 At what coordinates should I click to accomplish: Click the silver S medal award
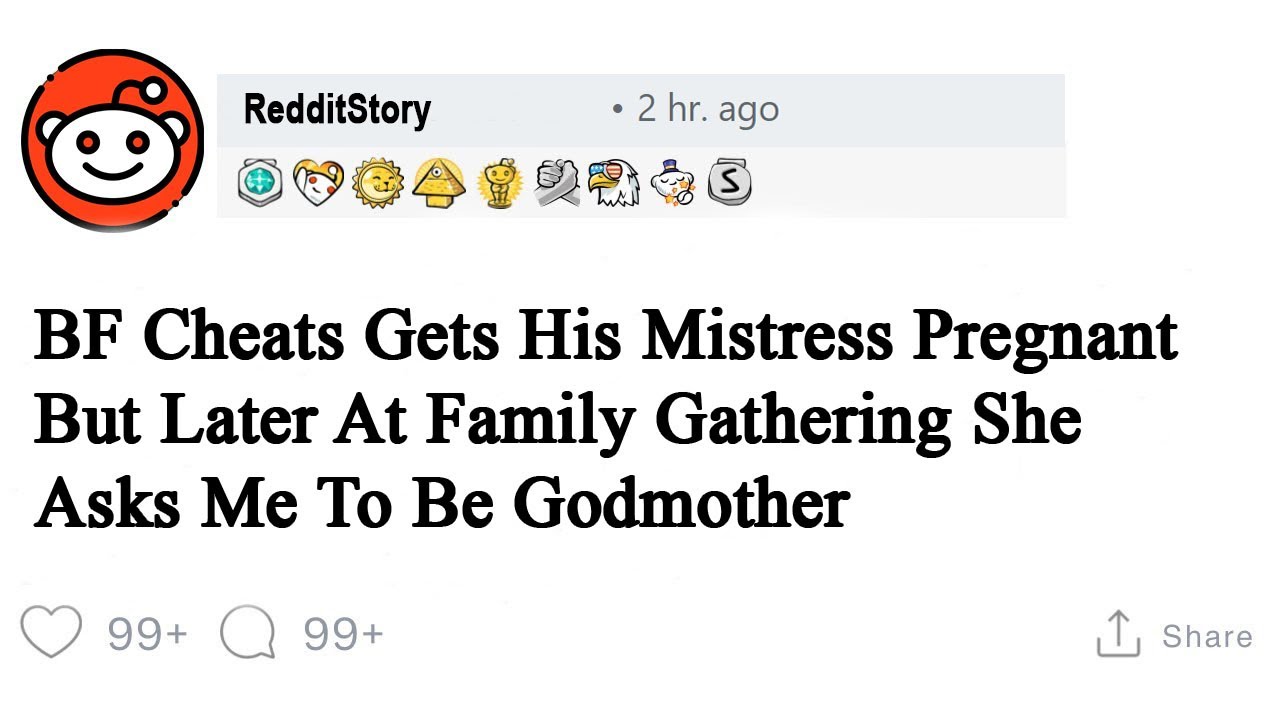729,183
